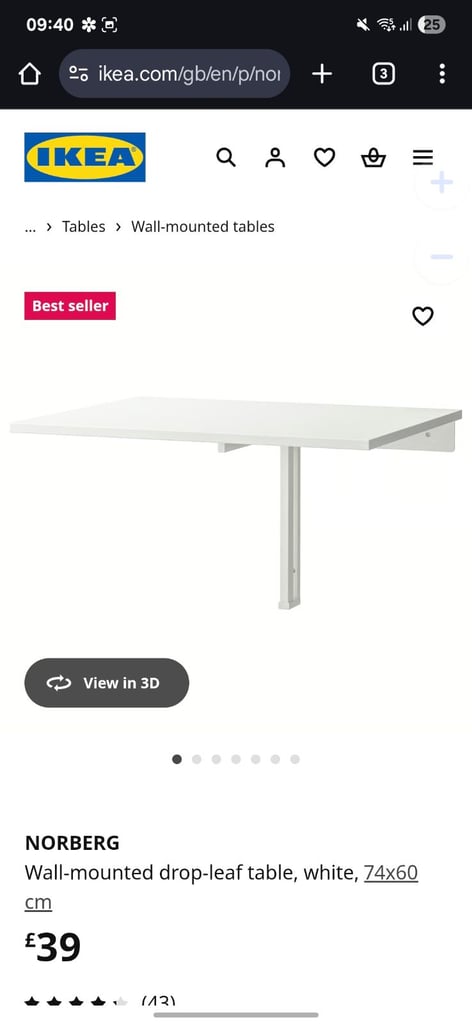Image resolution: width=472 pixels, height=1024 pixels.
Task: Tap the browser home icon
Action: (x=29, y=74)
